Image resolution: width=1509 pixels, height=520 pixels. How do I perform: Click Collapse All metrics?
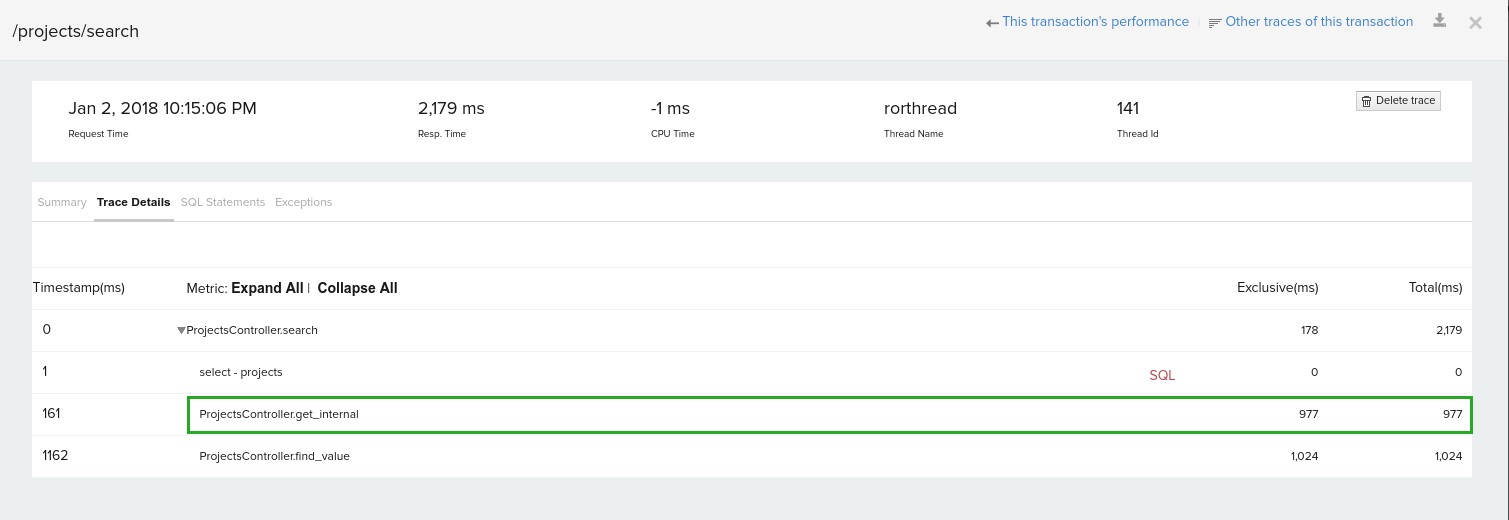tap(357, 288)
